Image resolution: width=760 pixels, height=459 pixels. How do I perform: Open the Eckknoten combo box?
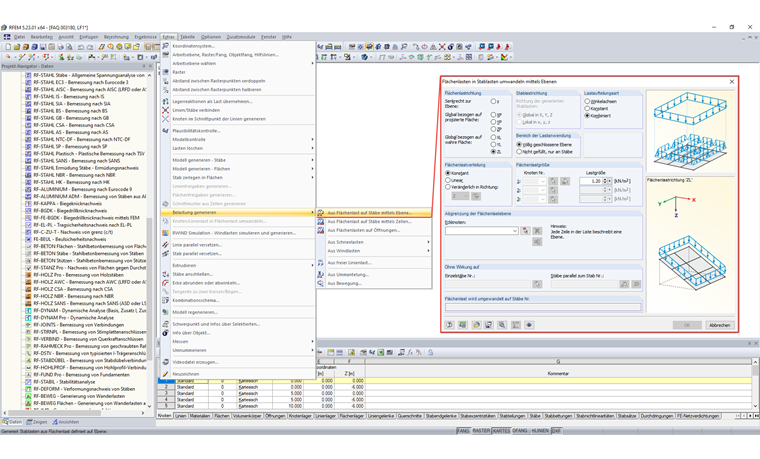point(482,231)
